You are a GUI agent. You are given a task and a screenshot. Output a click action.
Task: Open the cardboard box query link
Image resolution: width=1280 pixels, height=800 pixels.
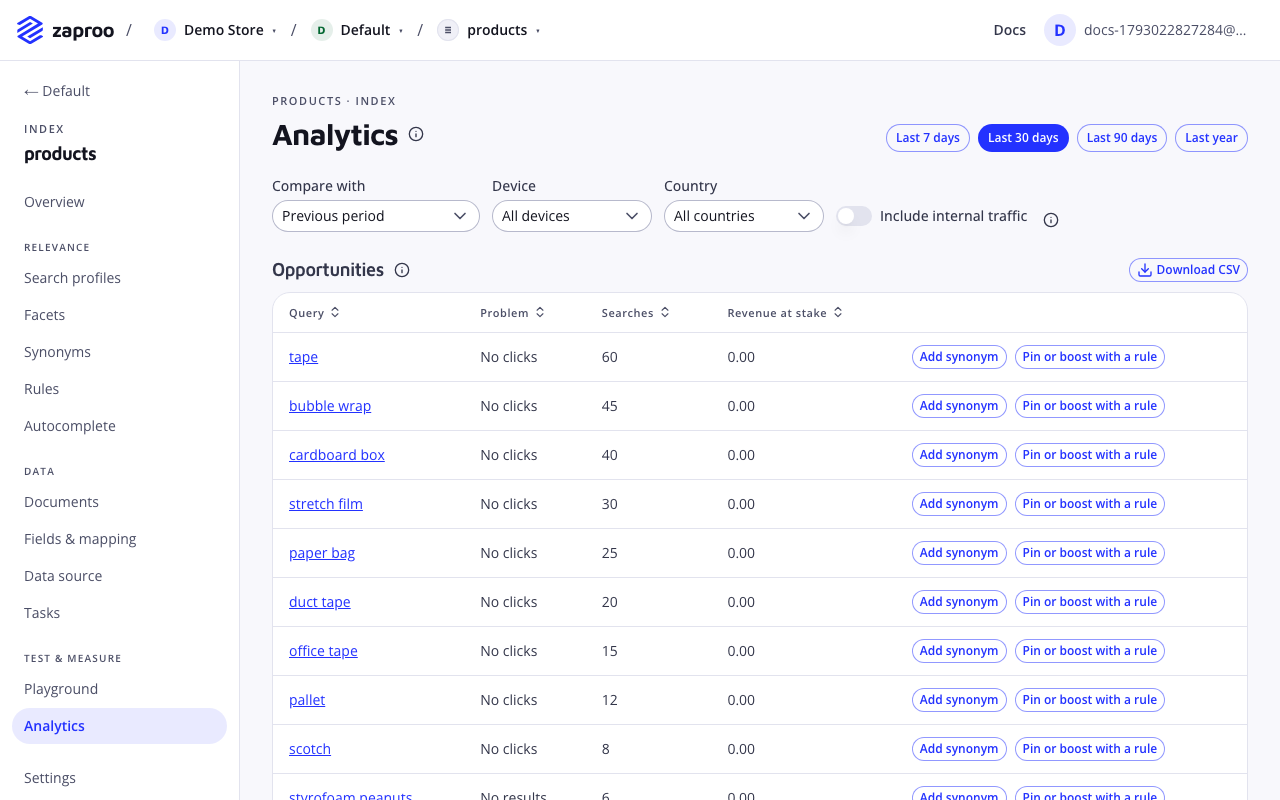pyautogui.click(x=337, y=455)
